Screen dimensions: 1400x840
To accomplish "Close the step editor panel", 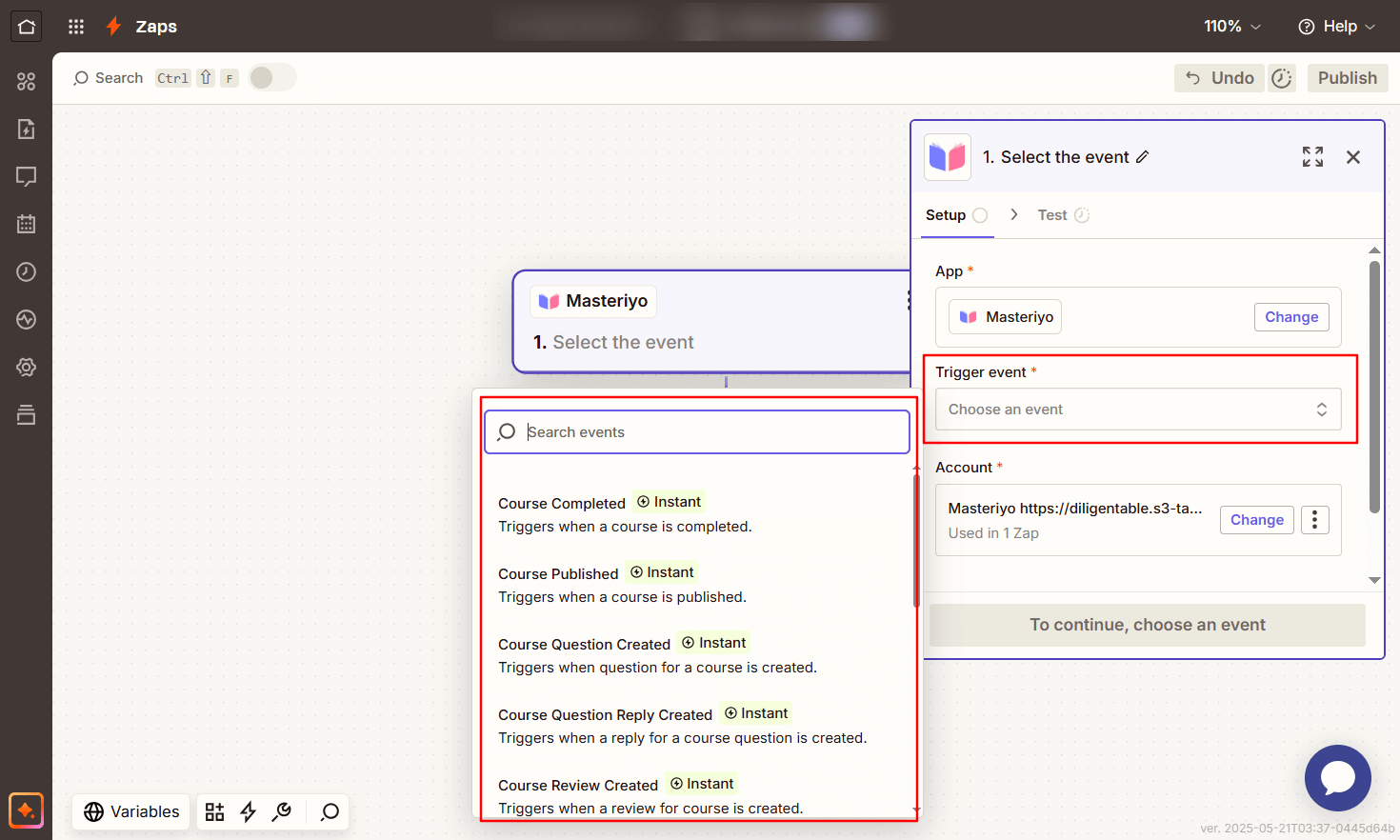I will [1353, 157].
